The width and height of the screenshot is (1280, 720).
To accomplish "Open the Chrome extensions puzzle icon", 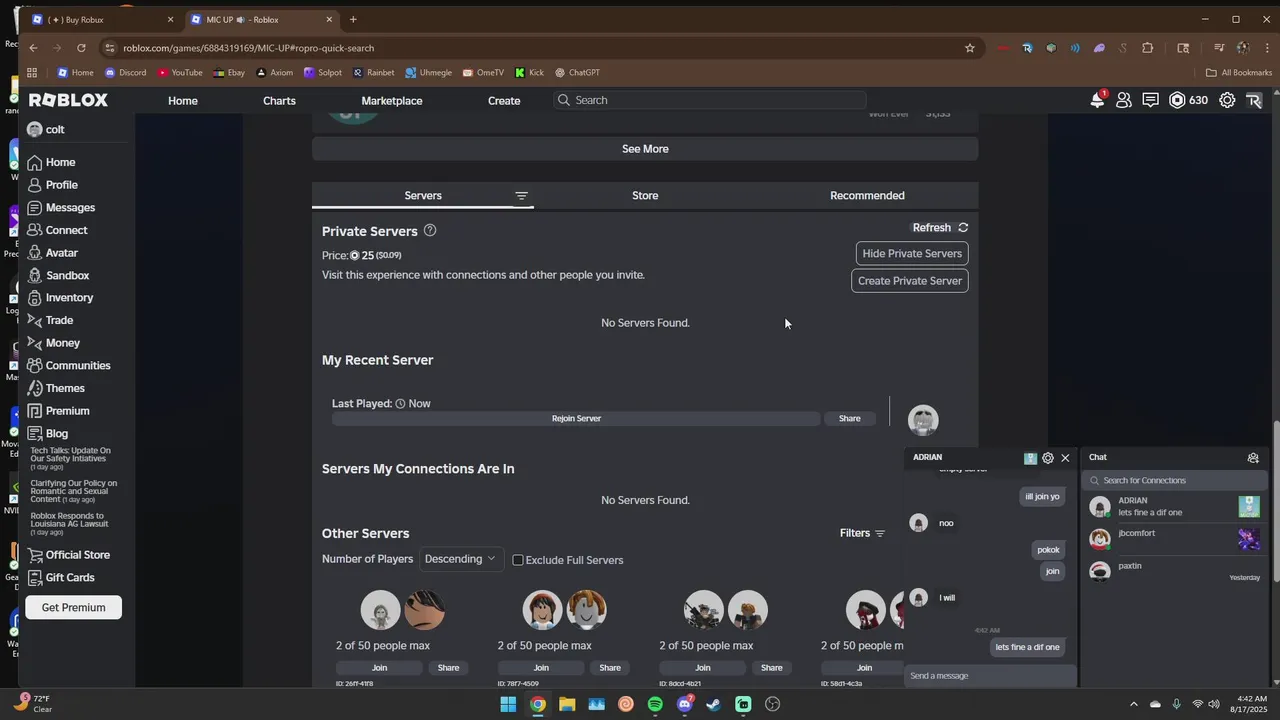I will click(x=1147, y=48).
